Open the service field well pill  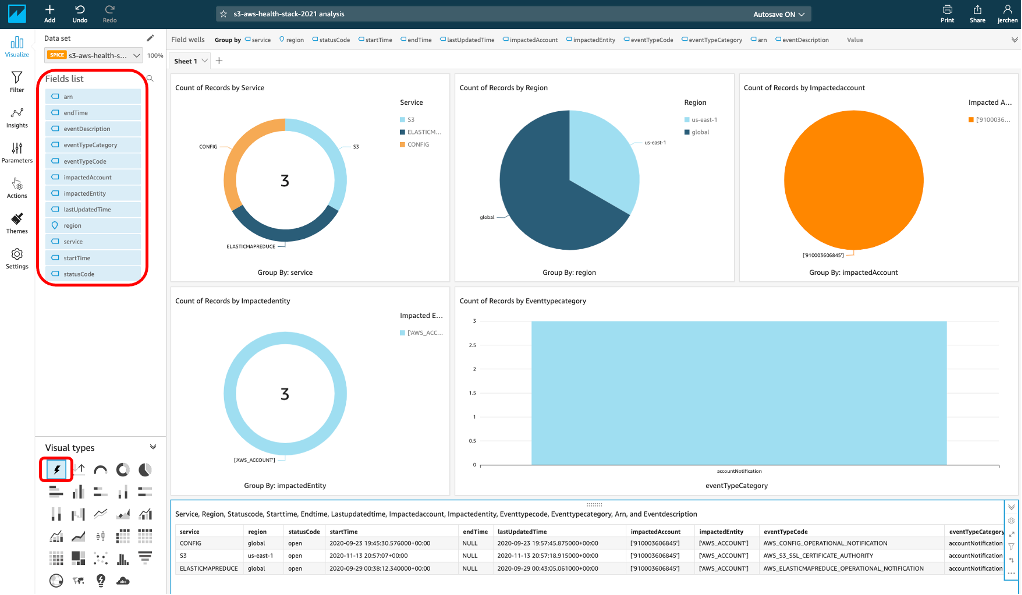click(x=257, y=40)
